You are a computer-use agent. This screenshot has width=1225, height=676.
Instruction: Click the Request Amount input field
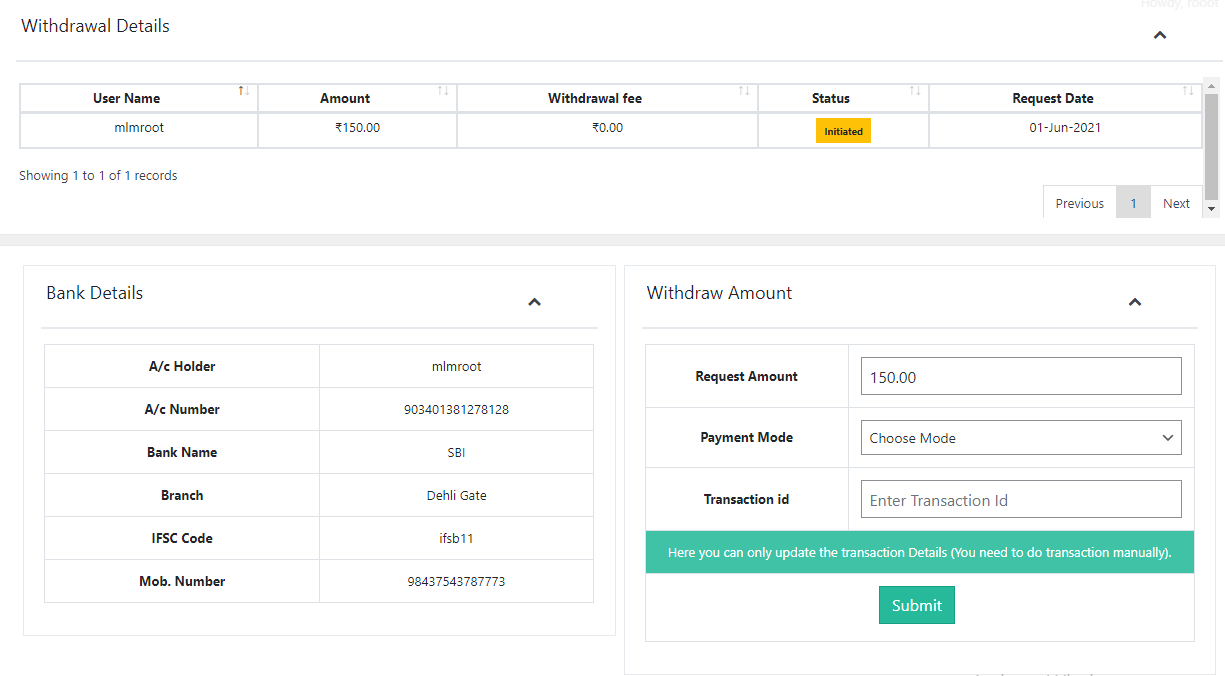(1020, 377)
